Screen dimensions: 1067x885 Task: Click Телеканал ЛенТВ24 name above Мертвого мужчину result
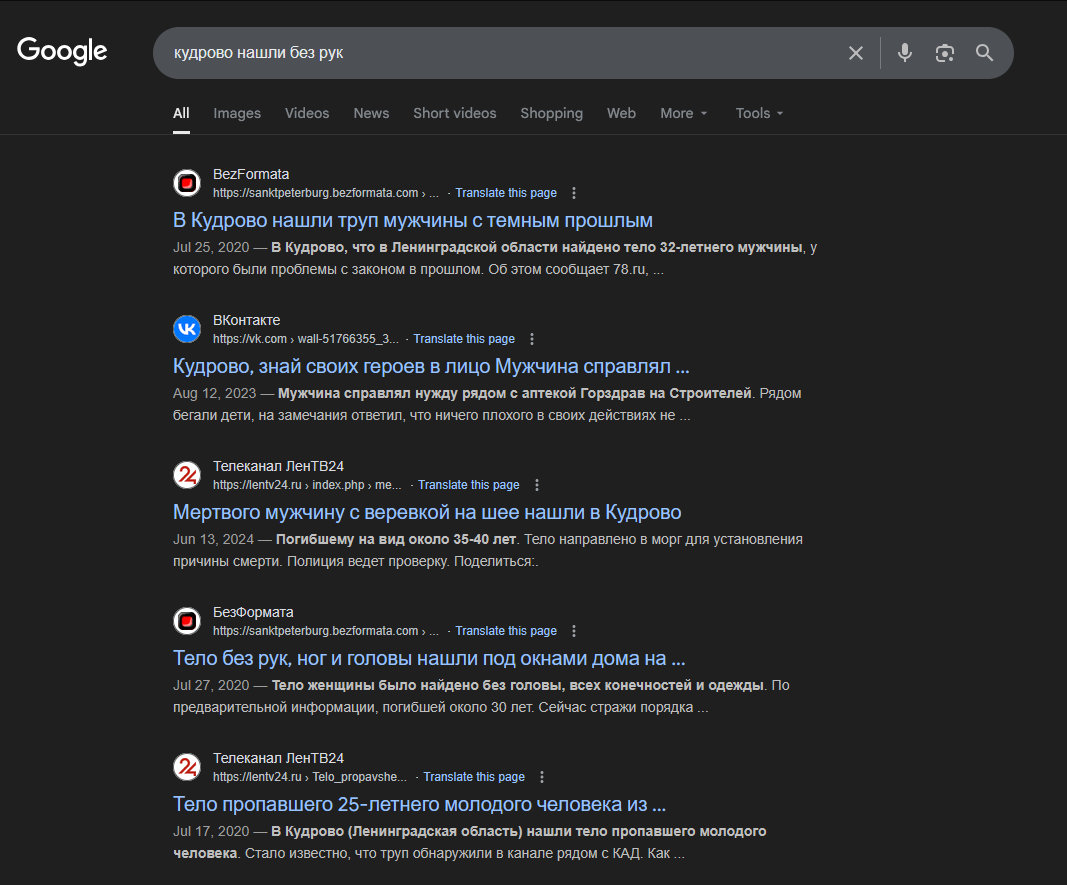coord(278,467)
